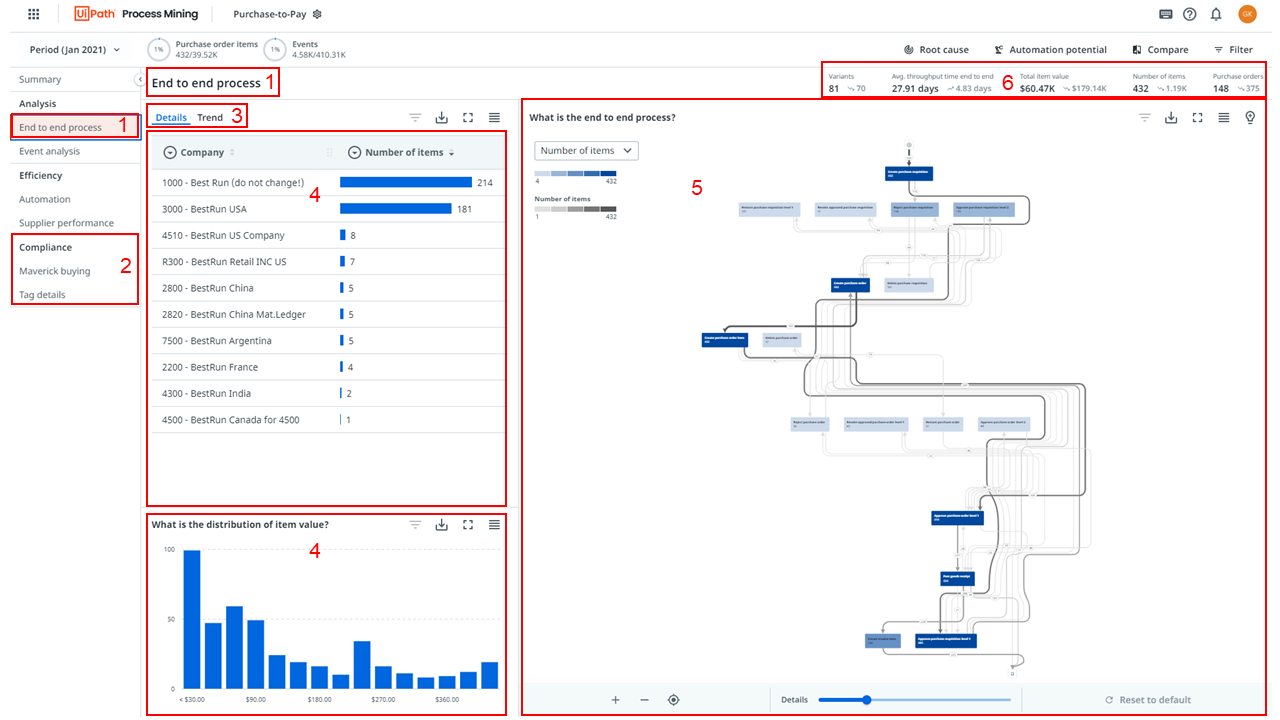
Task: Open the Period (Jan 2021) dropdown
Action: (x=74, y=49)
